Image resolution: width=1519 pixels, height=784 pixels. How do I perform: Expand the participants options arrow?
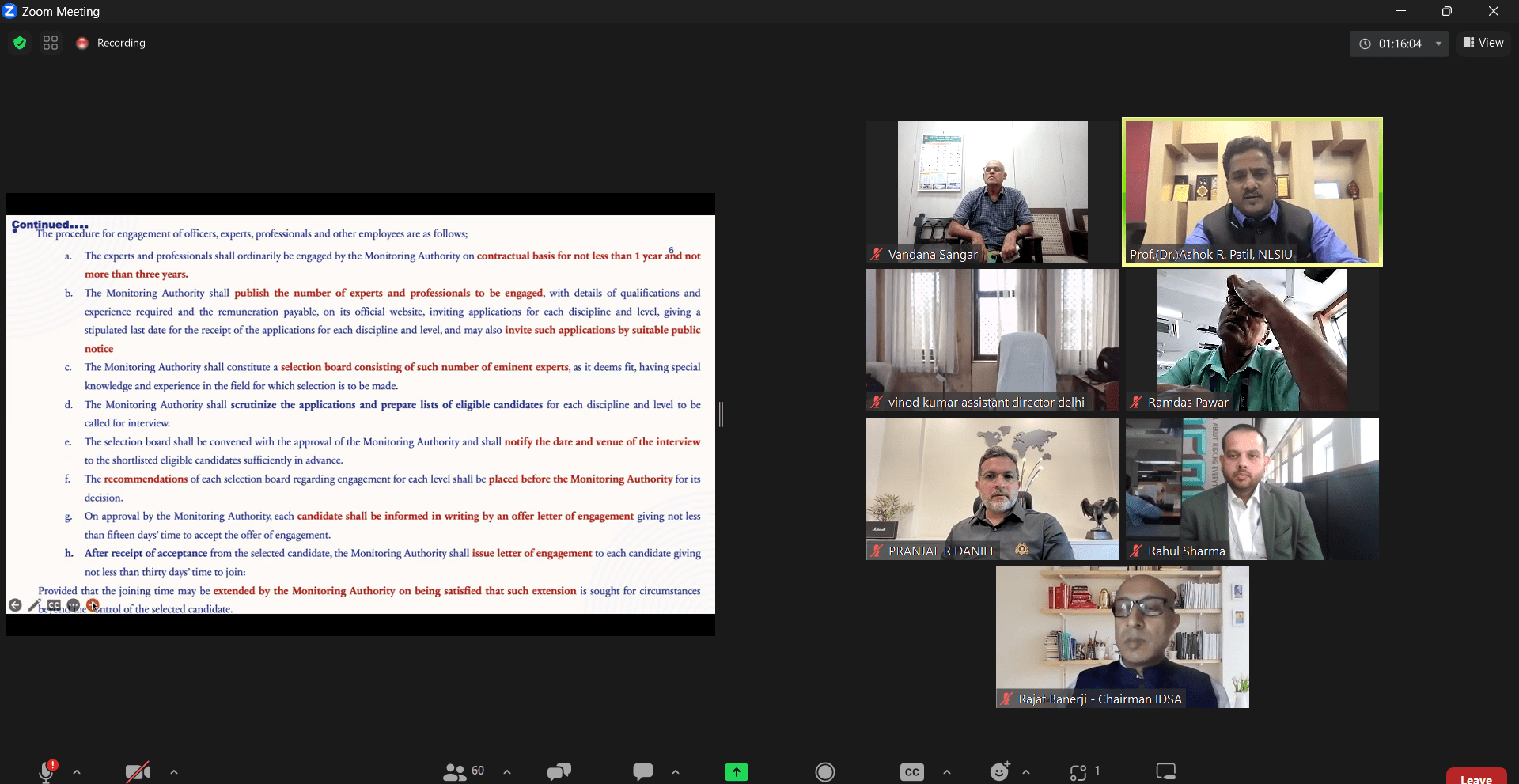(507, 772)
